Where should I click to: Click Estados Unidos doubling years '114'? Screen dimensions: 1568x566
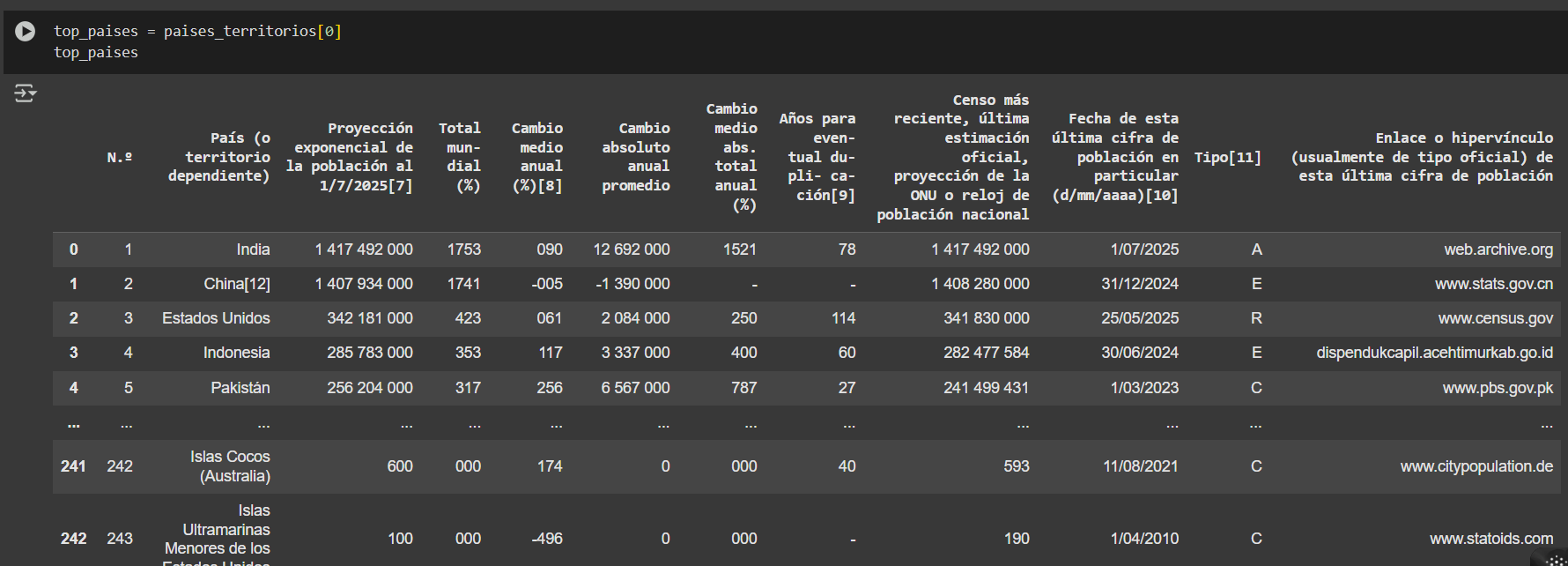(x=844, y=318)
